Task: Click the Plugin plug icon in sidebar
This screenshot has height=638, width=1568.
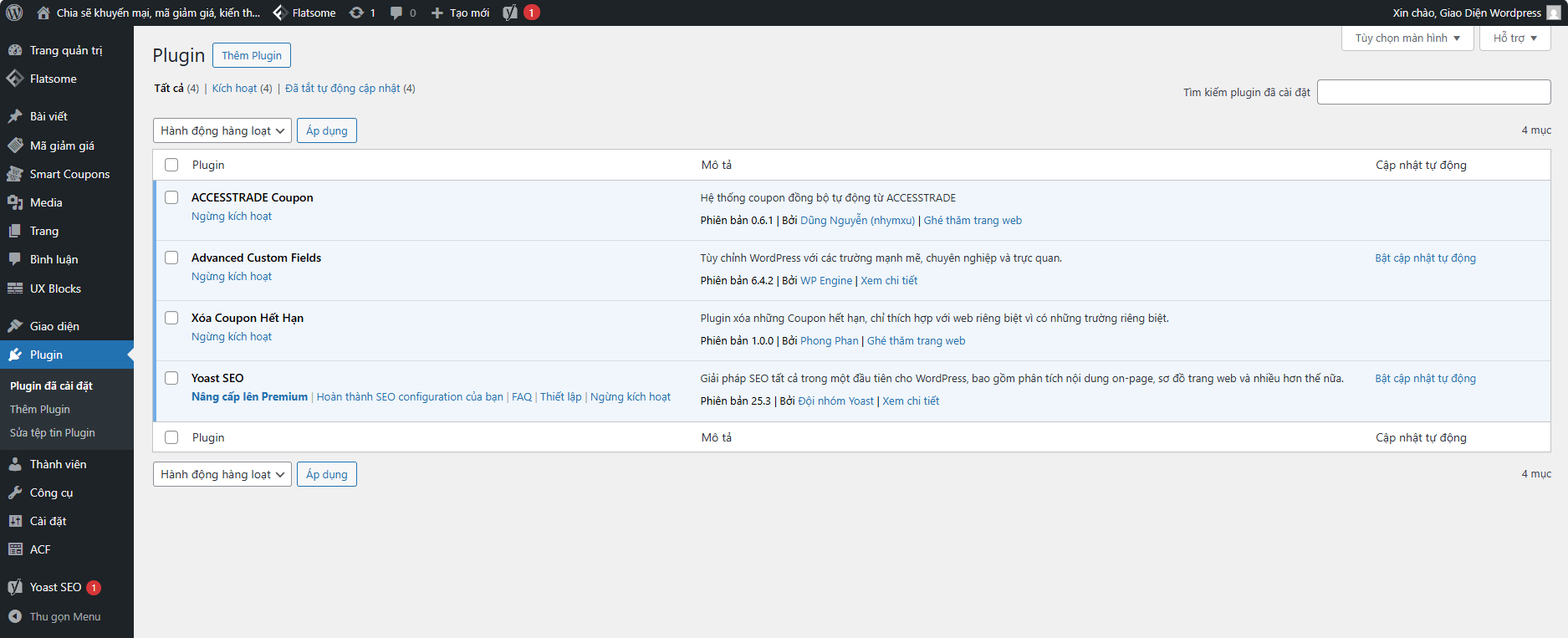Action: [15, 355]
